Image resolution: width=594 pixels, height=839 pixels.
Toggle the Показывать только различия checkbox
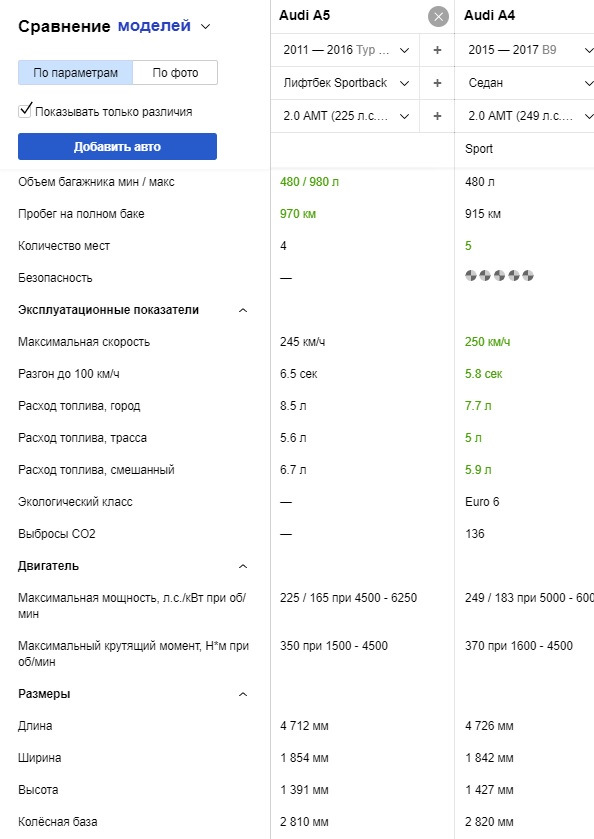pyautogui.click(x=25, y=111)
